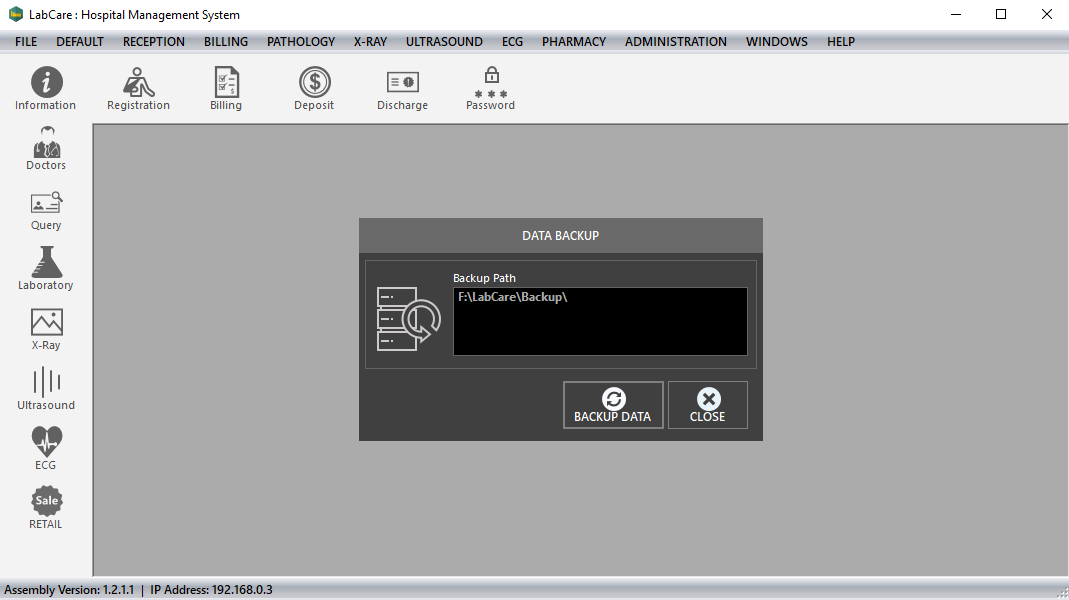Click the Backup Path text field
The height and width of the screenshot is (600, 1069).
click(x=600, y=321)
